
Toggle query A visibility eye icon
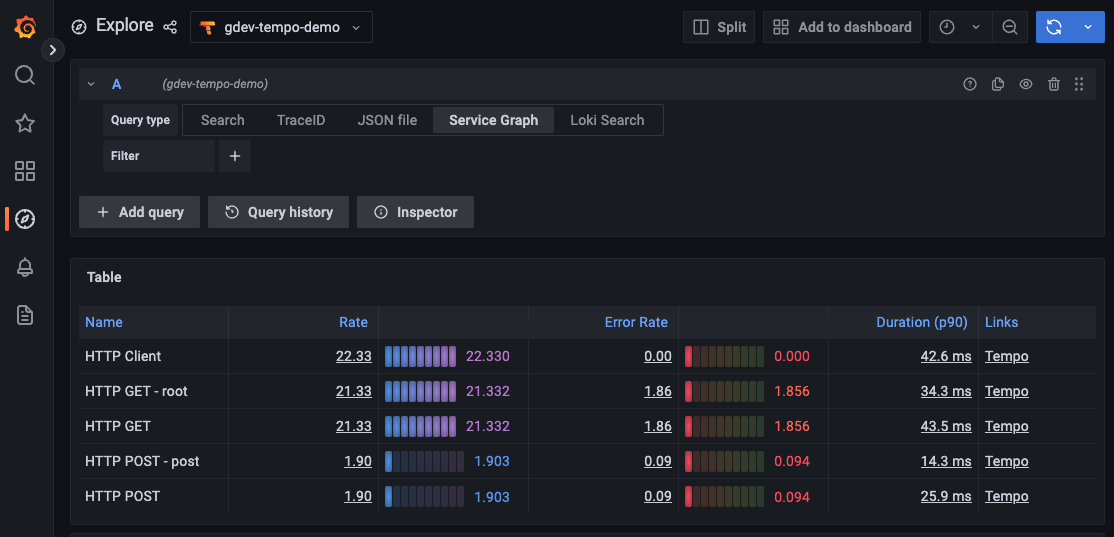click(x=1025, y=85)
